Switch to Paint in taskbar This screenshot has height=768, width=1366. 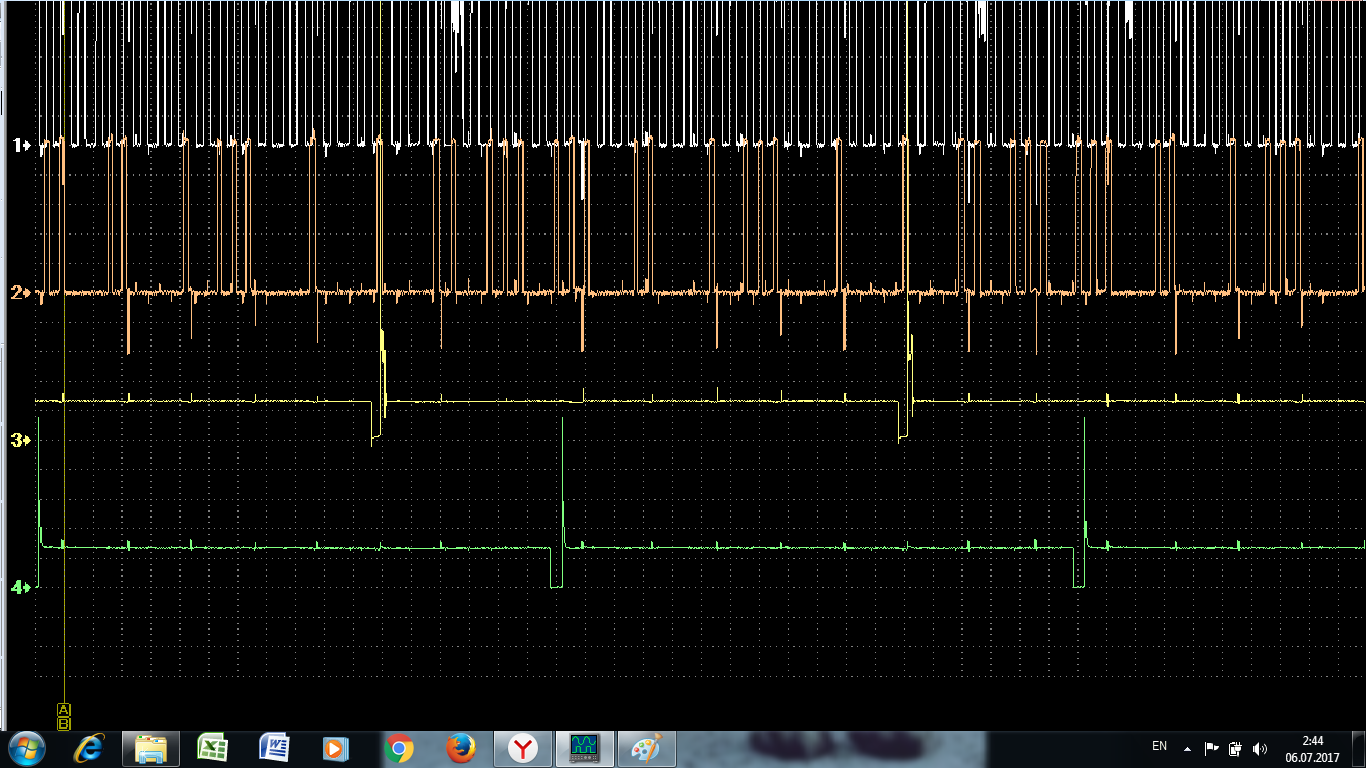(x=646, y=748)
